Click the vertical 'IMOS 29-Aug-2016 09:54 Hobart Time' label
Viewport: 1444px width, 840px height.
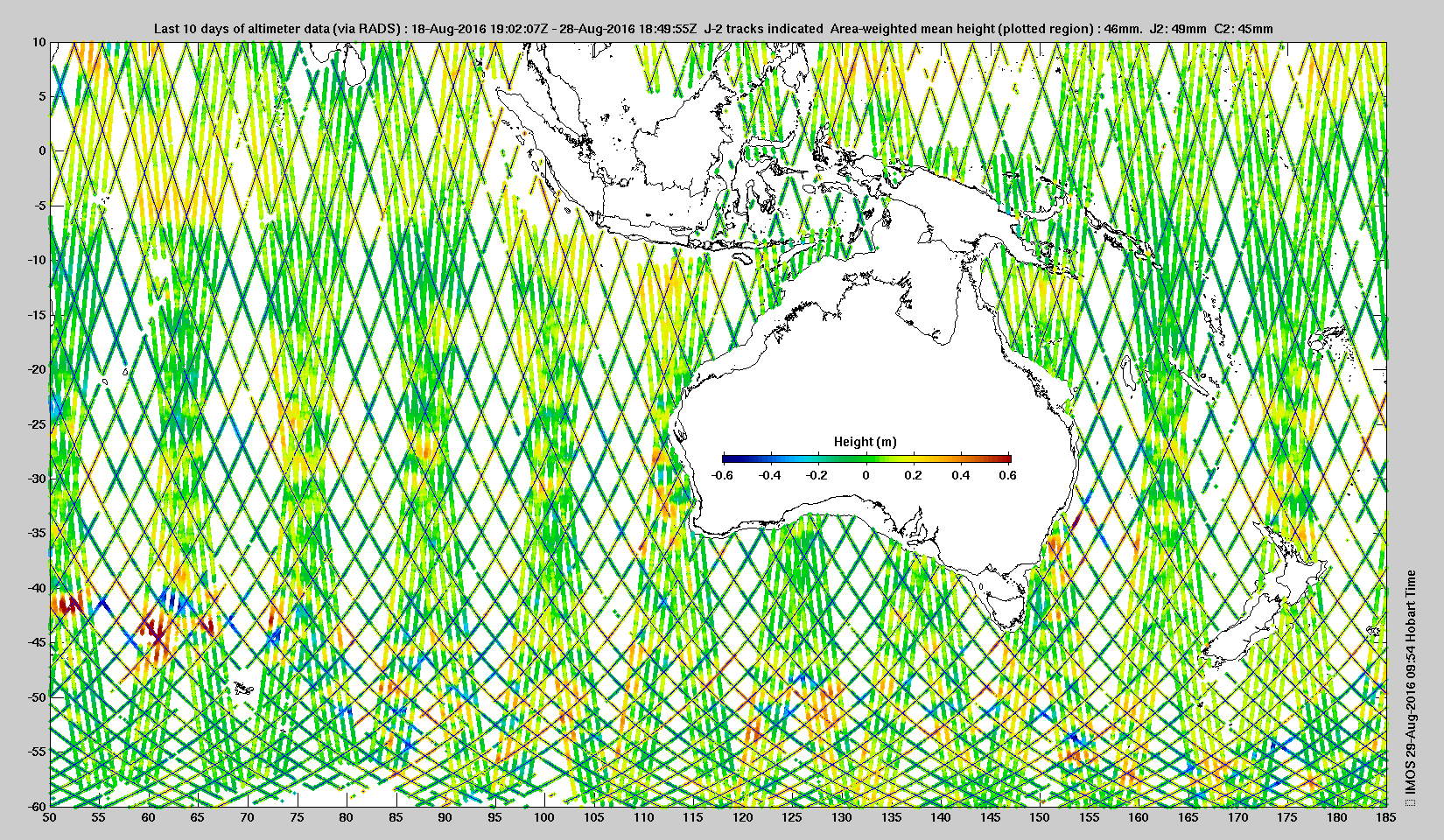[1410, 681]
